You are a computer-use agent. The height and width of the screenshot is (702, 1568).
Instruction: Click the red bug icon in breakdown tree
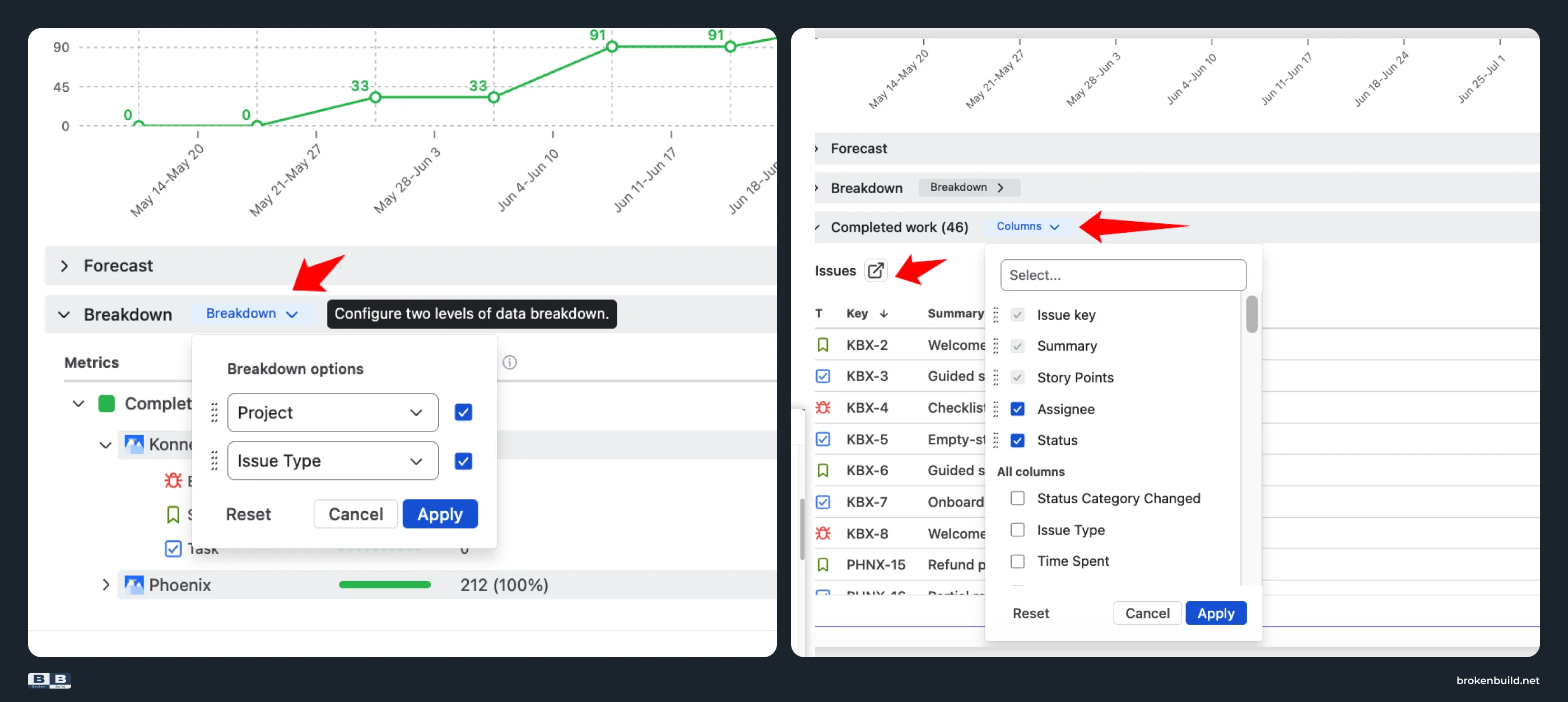tap(173, 480)
